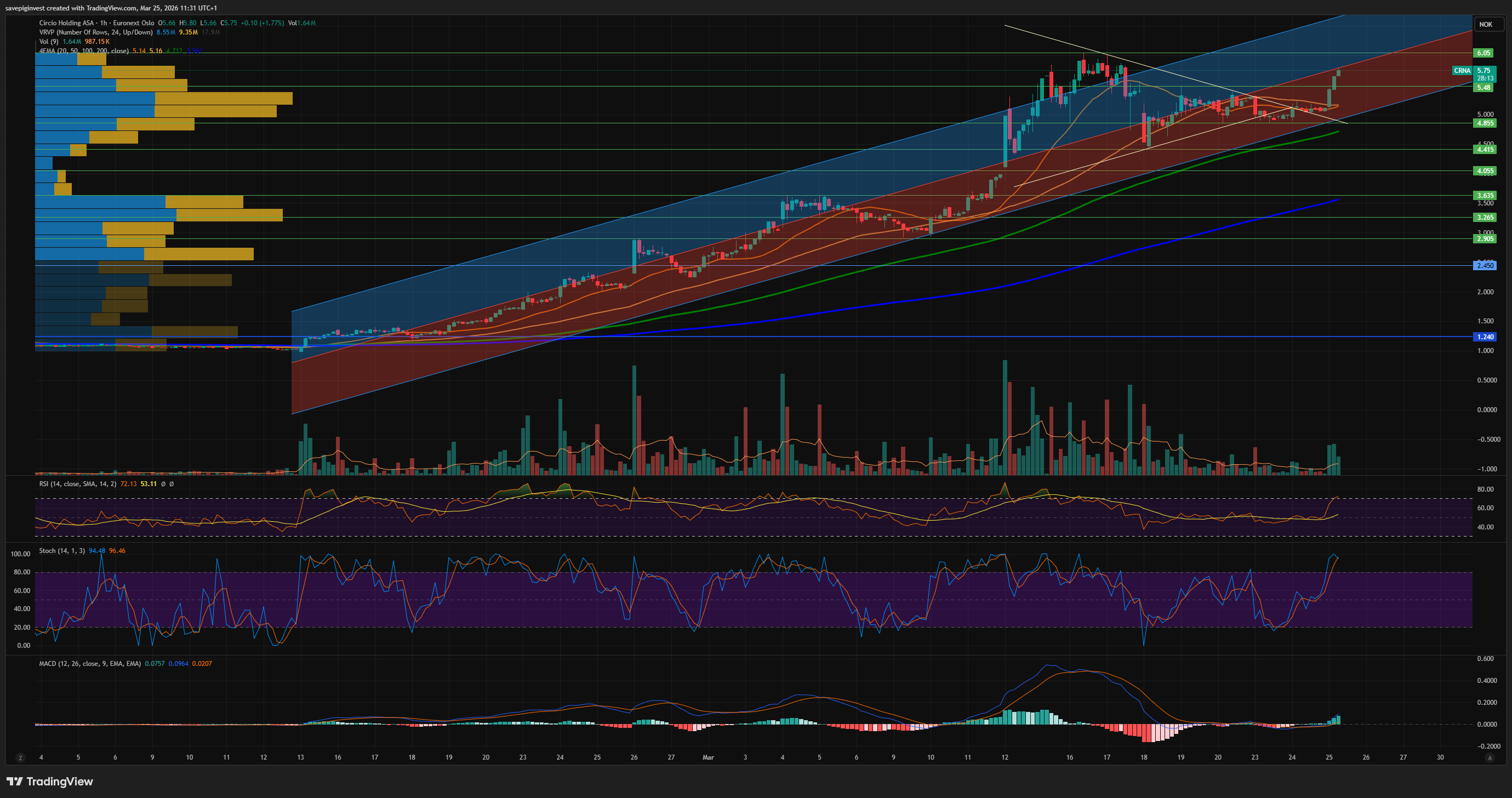Click the NOK currency selector
This screenshot has height=798, width=1512.
[1485, 24]
